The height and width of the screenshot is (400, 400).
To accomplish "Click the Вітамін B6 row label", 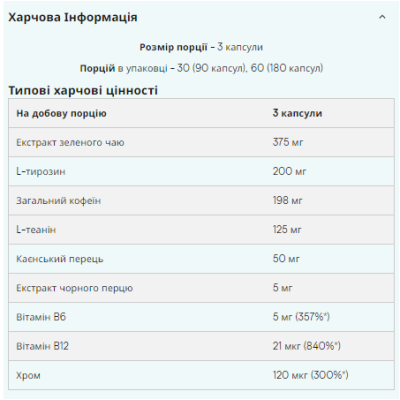I will (x=41, y=317).
